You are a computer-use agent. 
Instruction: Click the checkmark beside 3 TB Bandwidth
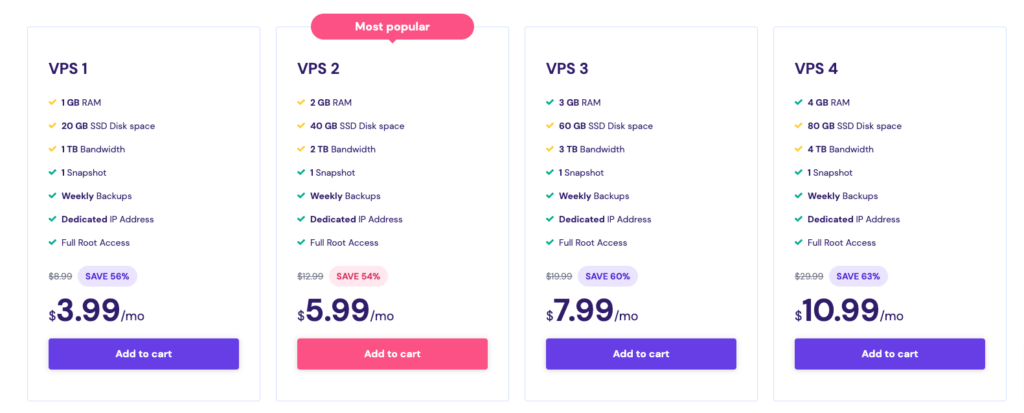[550, 149]
